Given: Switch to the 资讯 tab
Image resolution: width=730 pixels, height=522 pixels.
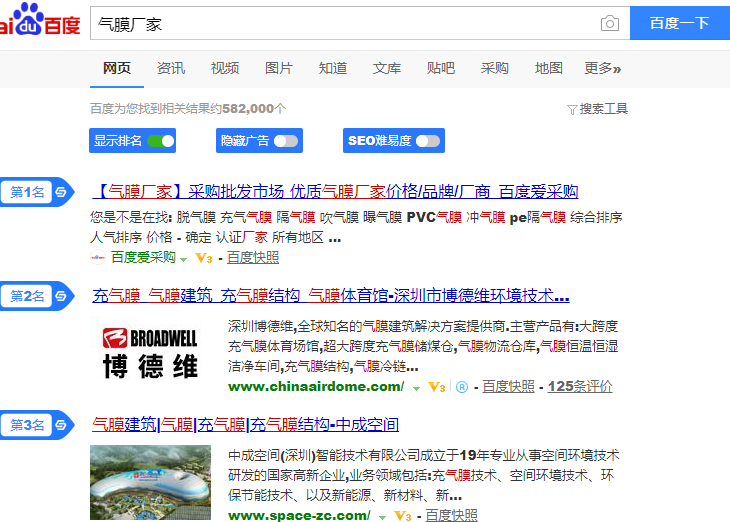Looking at the screenshot, I should 171,68.
